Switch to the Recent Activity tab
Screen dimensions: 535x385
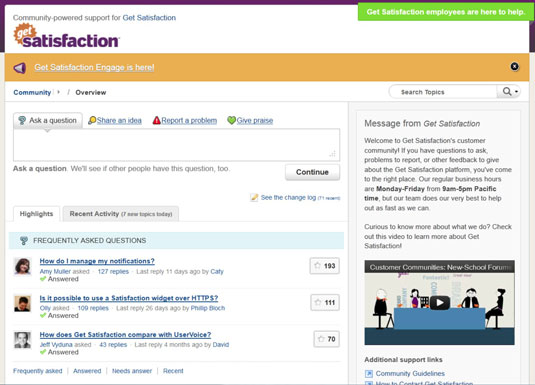coord(121,214)
